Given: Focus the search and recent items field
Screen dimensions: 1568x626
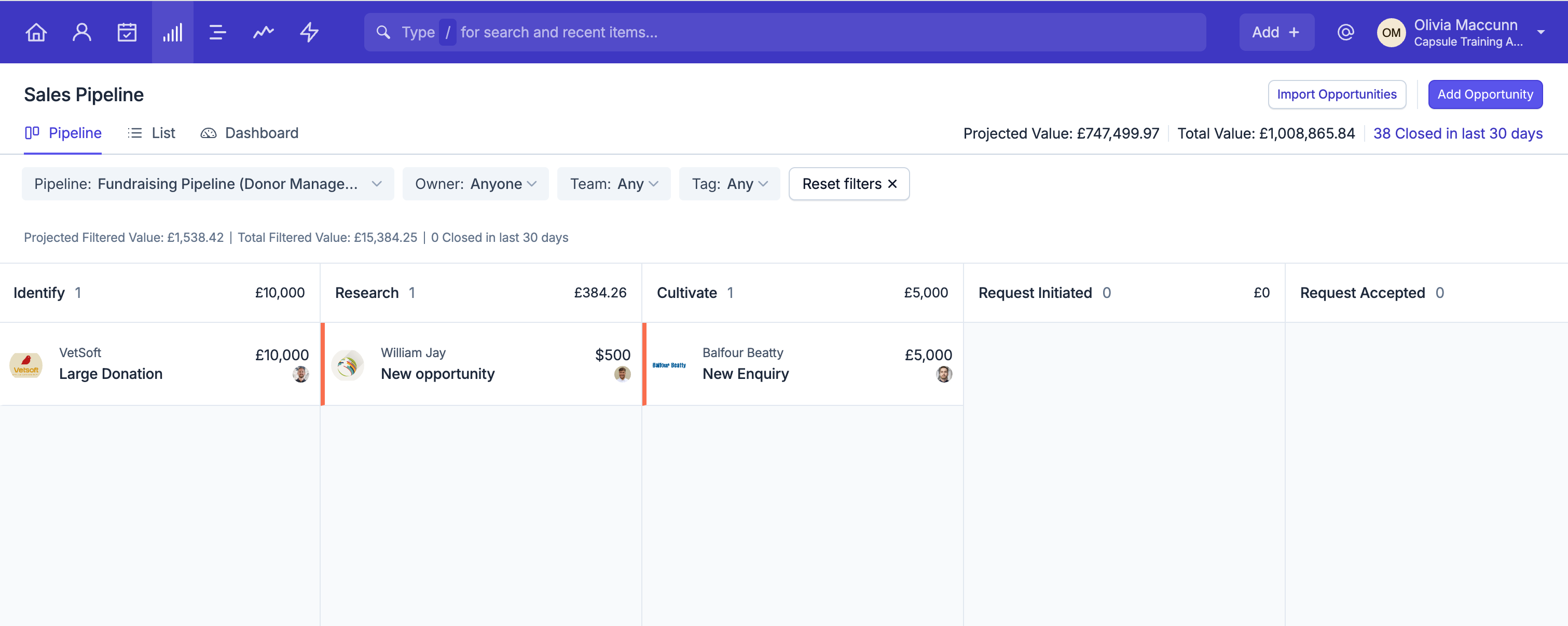Looking at the screenshot, I should click(785, 32).
